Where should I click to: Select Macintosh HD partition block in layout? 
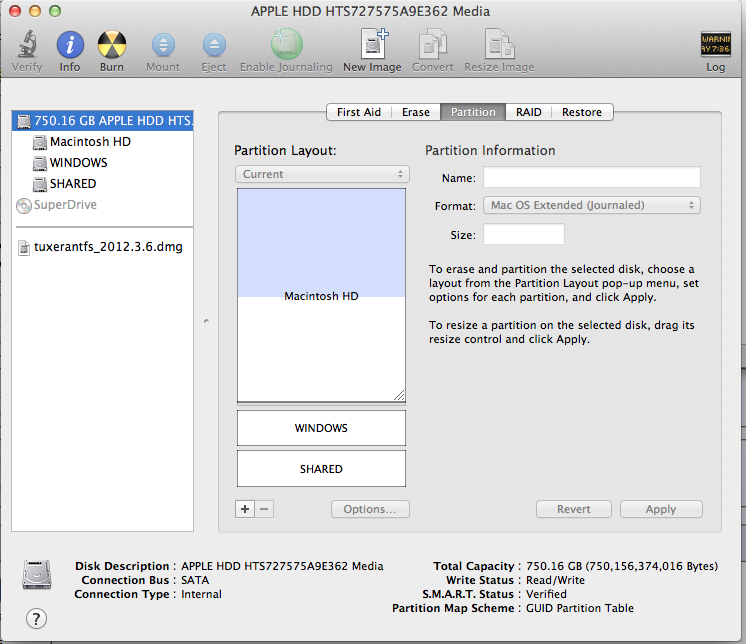pyautogui.click(x=322, y=295)
